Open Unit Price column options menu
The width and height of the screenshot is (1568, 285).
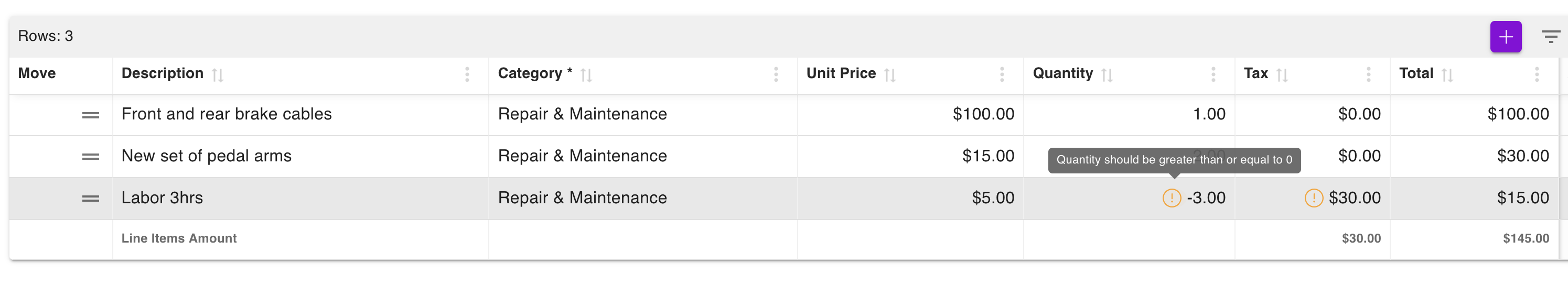coord(1001,74)
